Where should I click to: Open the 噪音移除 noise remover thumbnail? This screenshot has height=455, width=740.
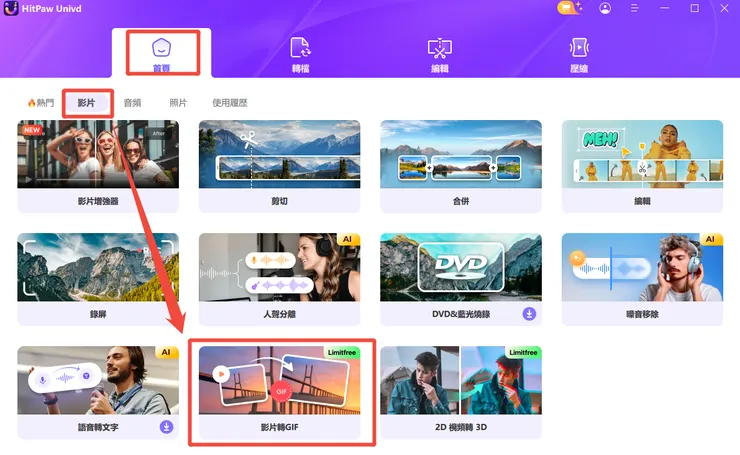point(642,267)
